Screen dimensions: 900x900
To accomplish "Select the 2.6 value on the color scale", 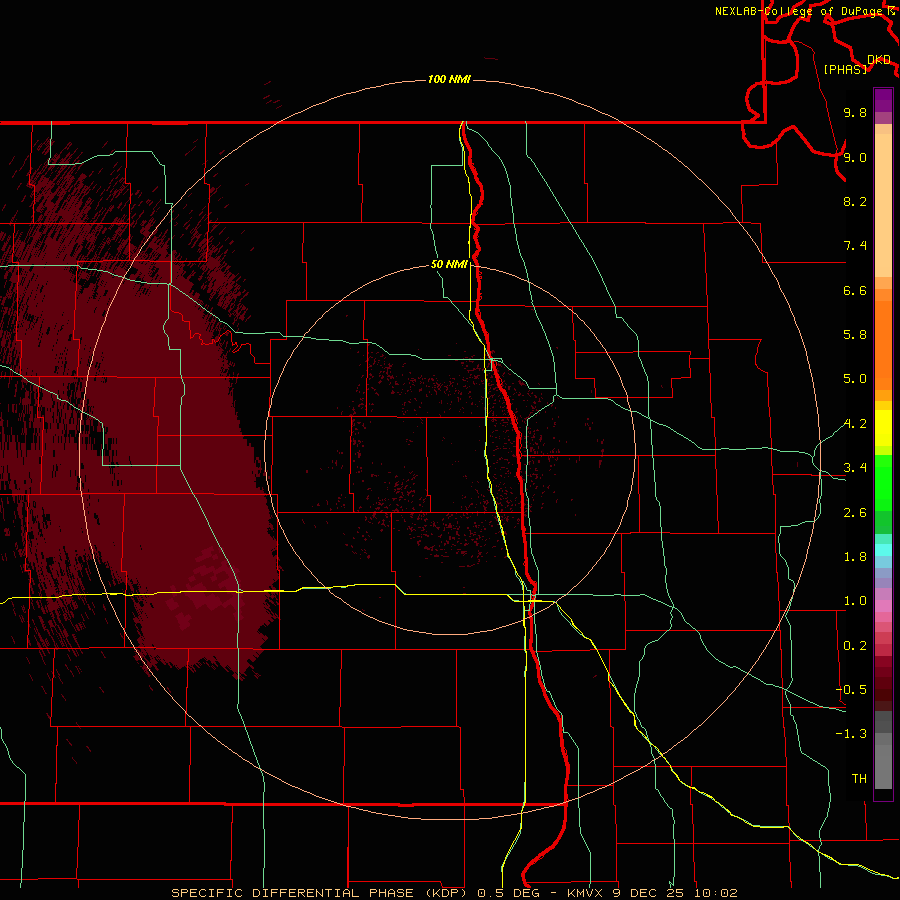I will coord(855,513).
